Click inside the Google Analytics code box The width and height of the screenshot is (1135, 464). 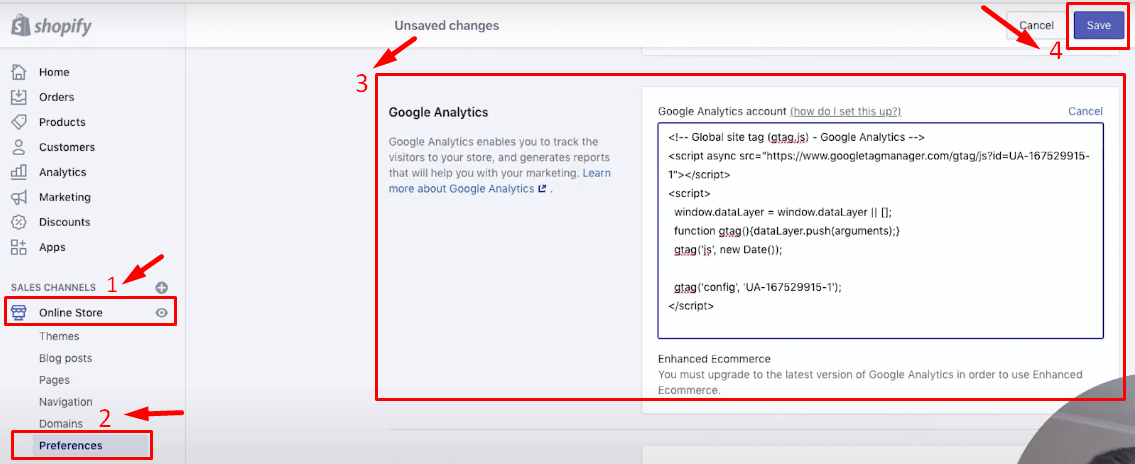[880, 230]
